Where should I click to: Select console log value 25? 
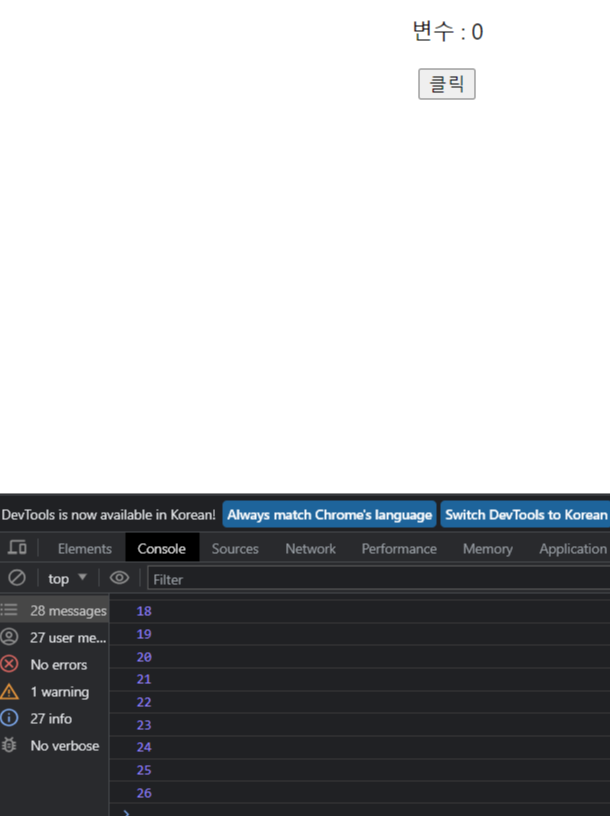(144, 770)
